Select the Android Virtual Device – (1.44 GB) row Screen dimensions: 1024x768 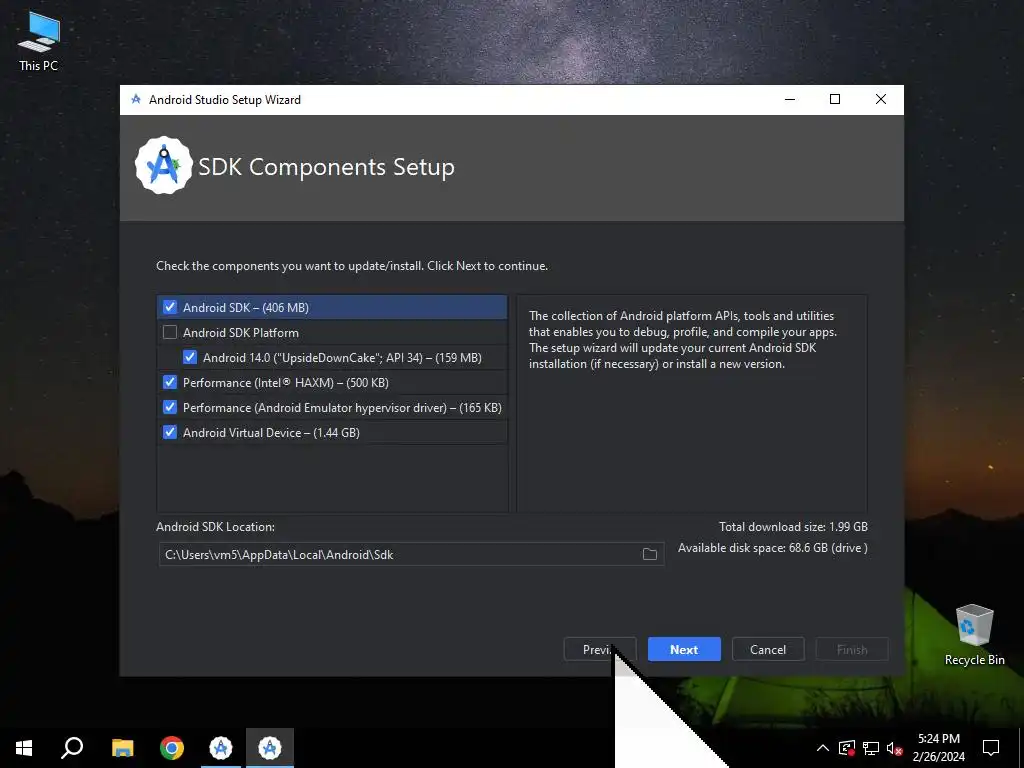click(332, 432)
